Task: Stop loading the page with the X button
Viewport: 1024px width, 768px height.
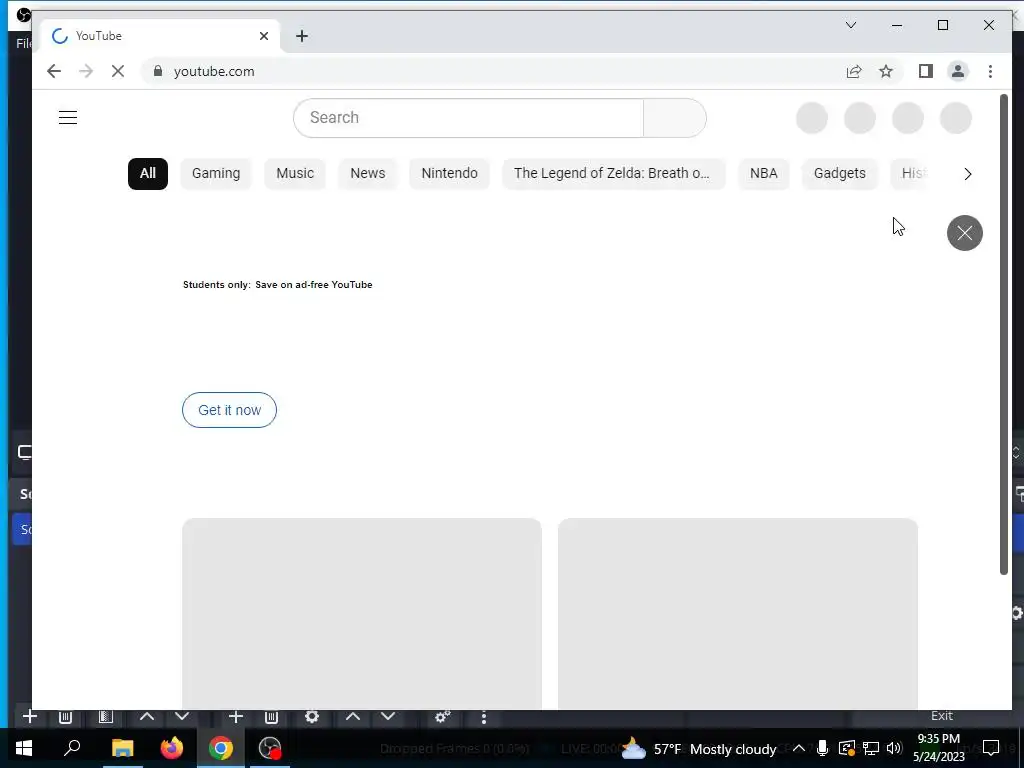Action: tap(118, 71)
